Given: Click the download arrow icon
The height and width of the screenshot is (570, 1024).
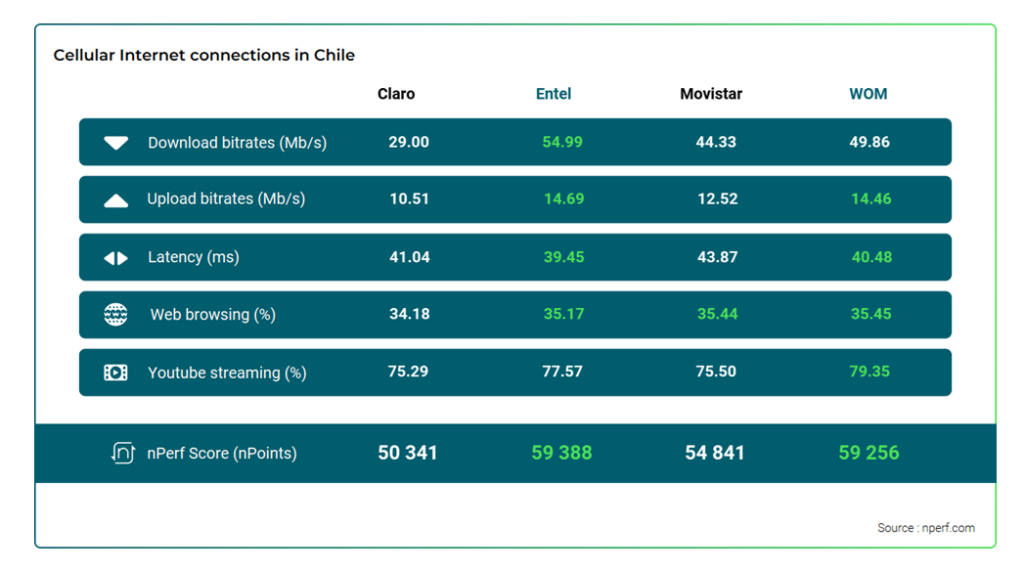Looking at the screenshot, I should click(x=116, y=143).
